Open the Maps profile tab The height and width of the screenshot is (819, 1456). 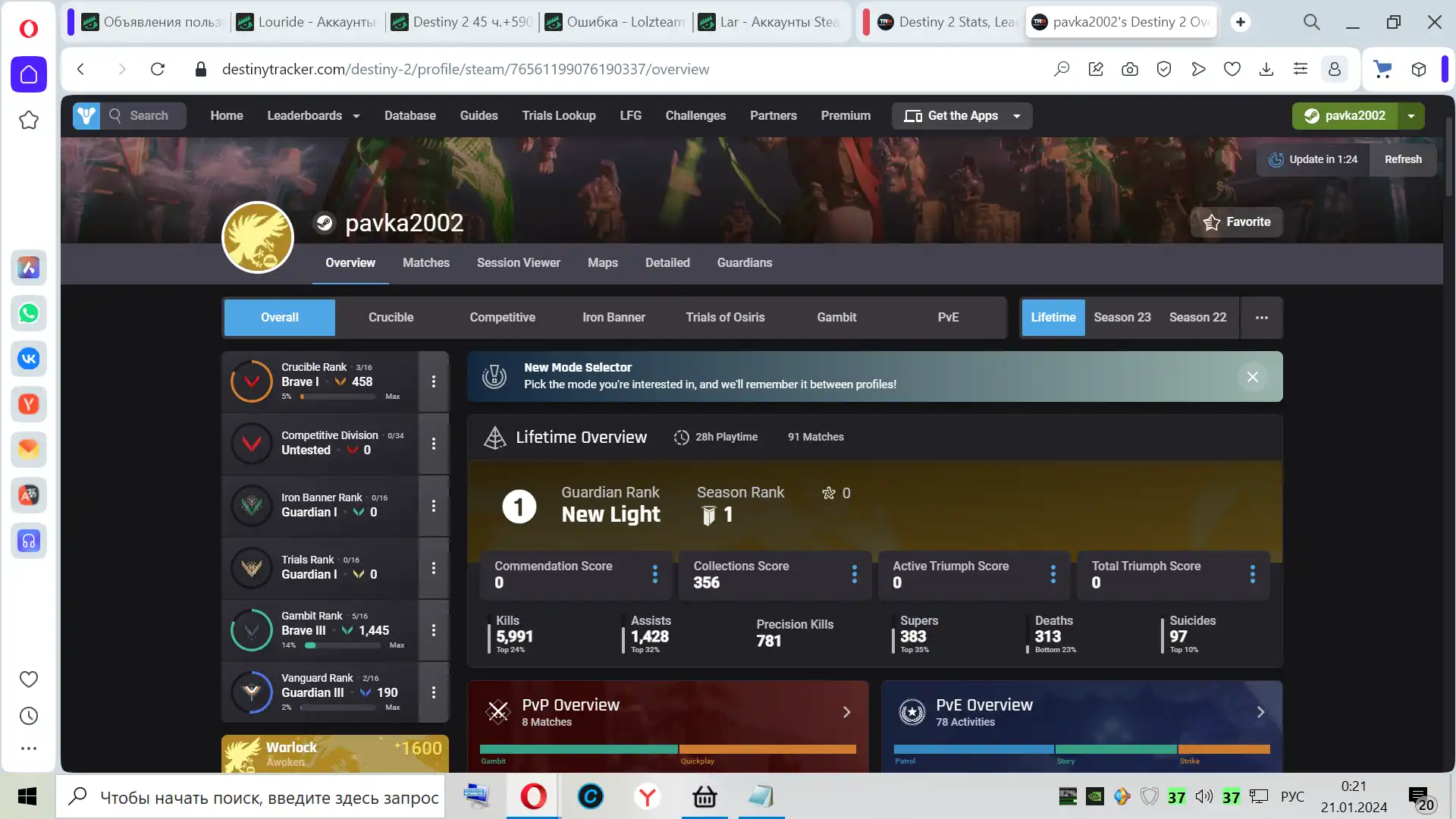603,263
